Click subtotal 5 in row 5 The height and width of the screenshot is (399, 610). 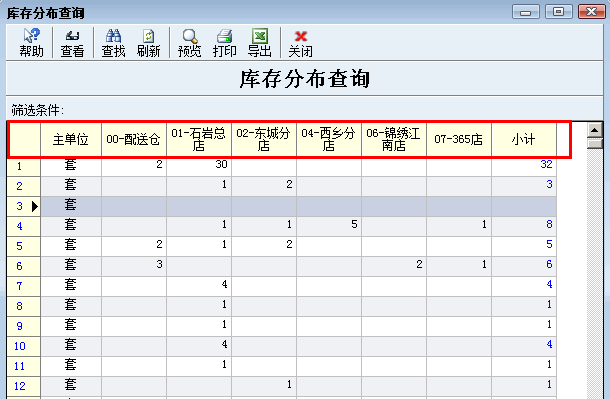549,244
